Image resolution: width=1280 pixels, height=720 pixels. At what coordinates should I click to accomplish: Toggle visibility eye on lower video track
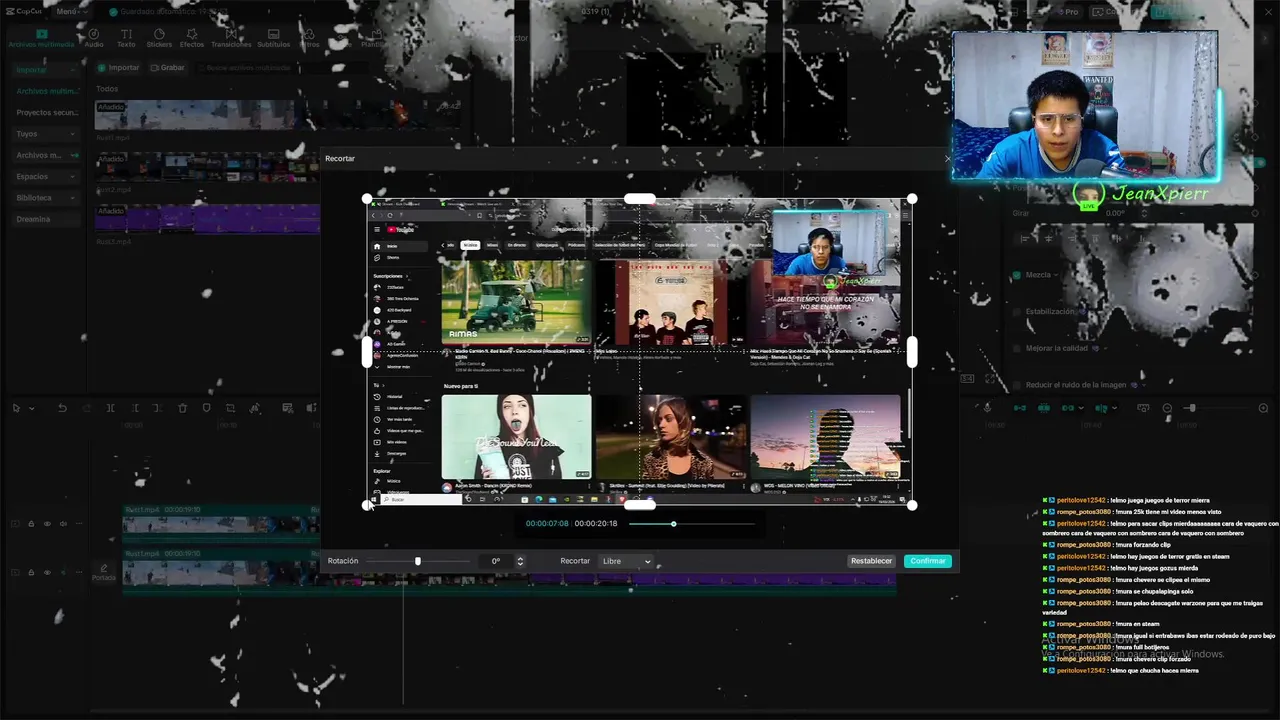pos(47,572)
